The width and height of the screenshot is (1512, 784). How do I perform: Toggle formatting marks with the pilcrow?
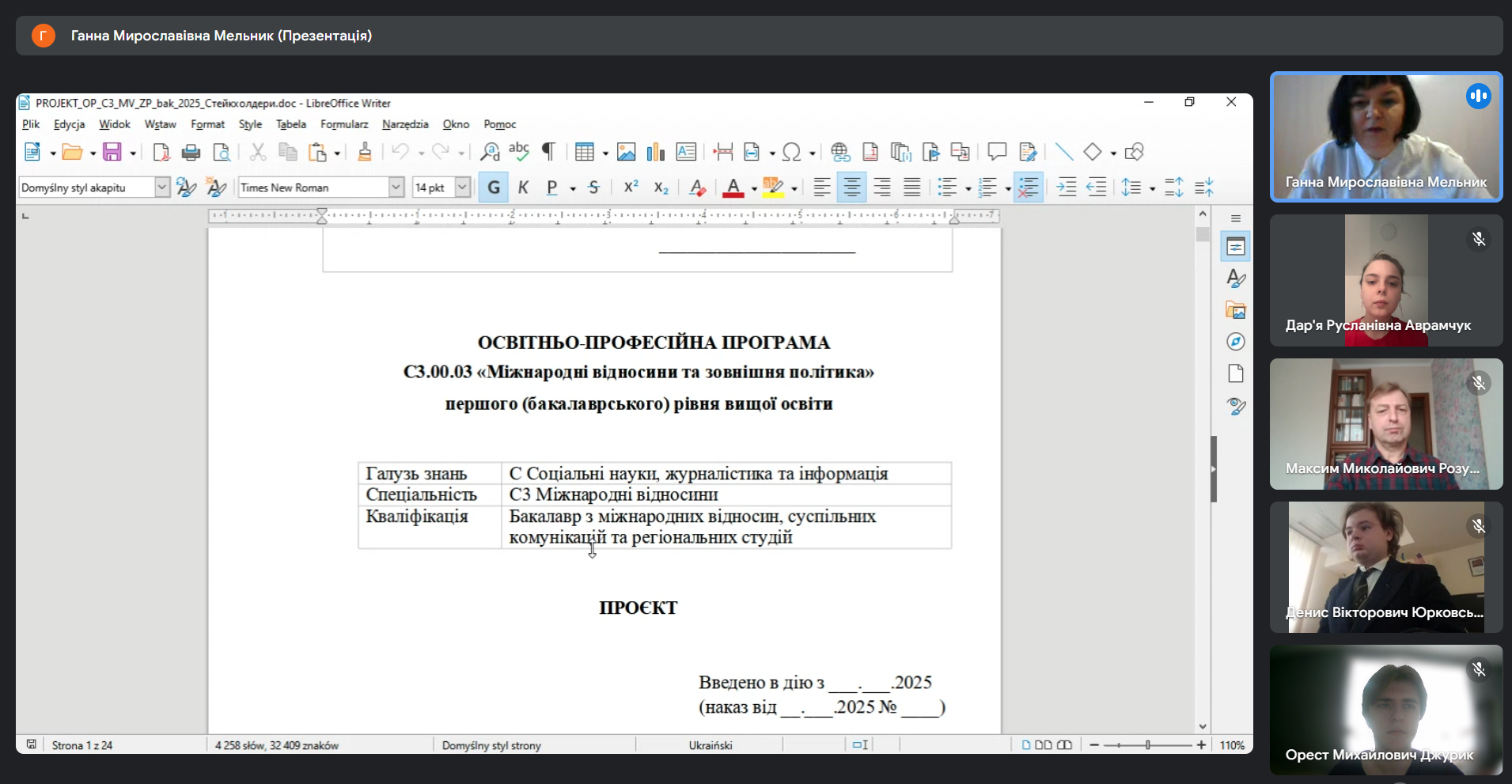(x=548, y=152)
